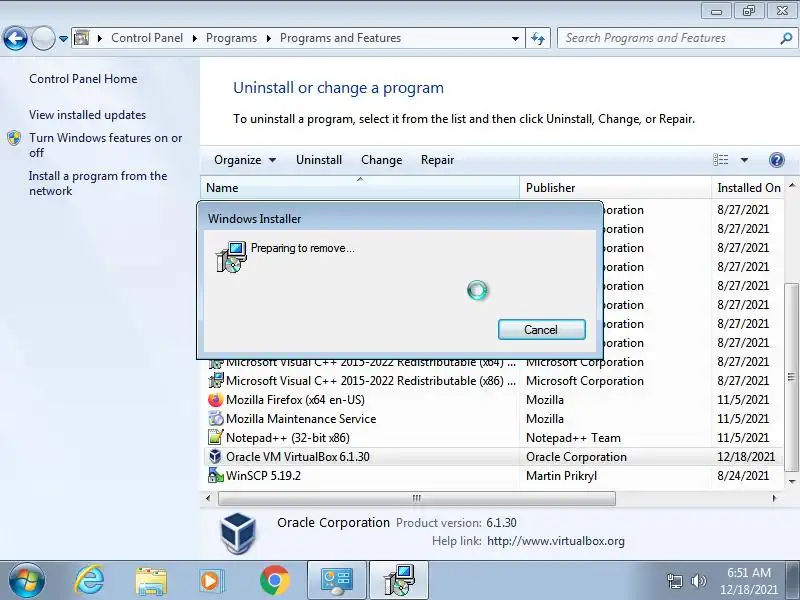Screen dimensions: 800x600
Task: Cancel the Windows Installer removal
Action: pos(541,330)
